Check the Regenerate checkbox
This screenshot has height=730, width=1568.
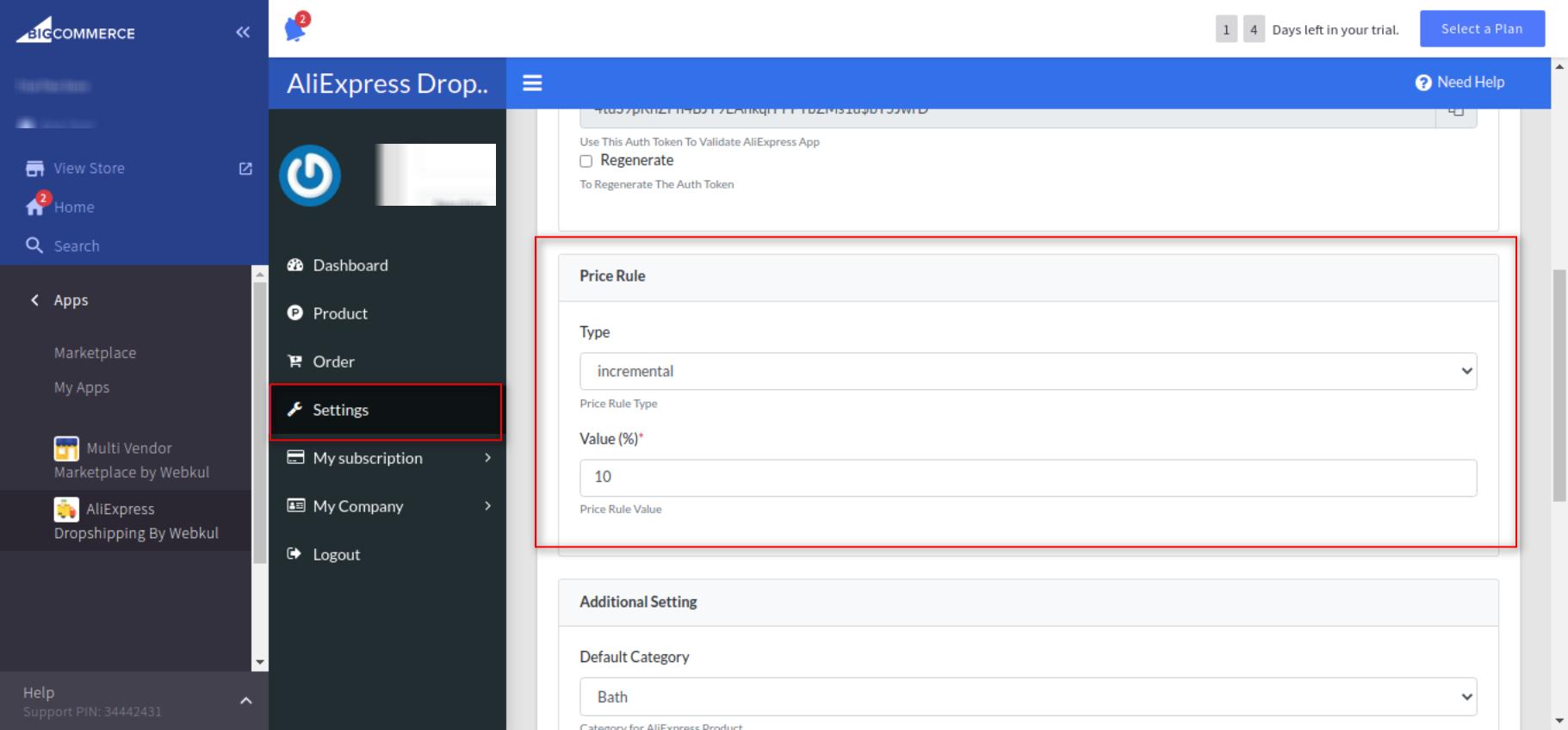coord(586,161)
